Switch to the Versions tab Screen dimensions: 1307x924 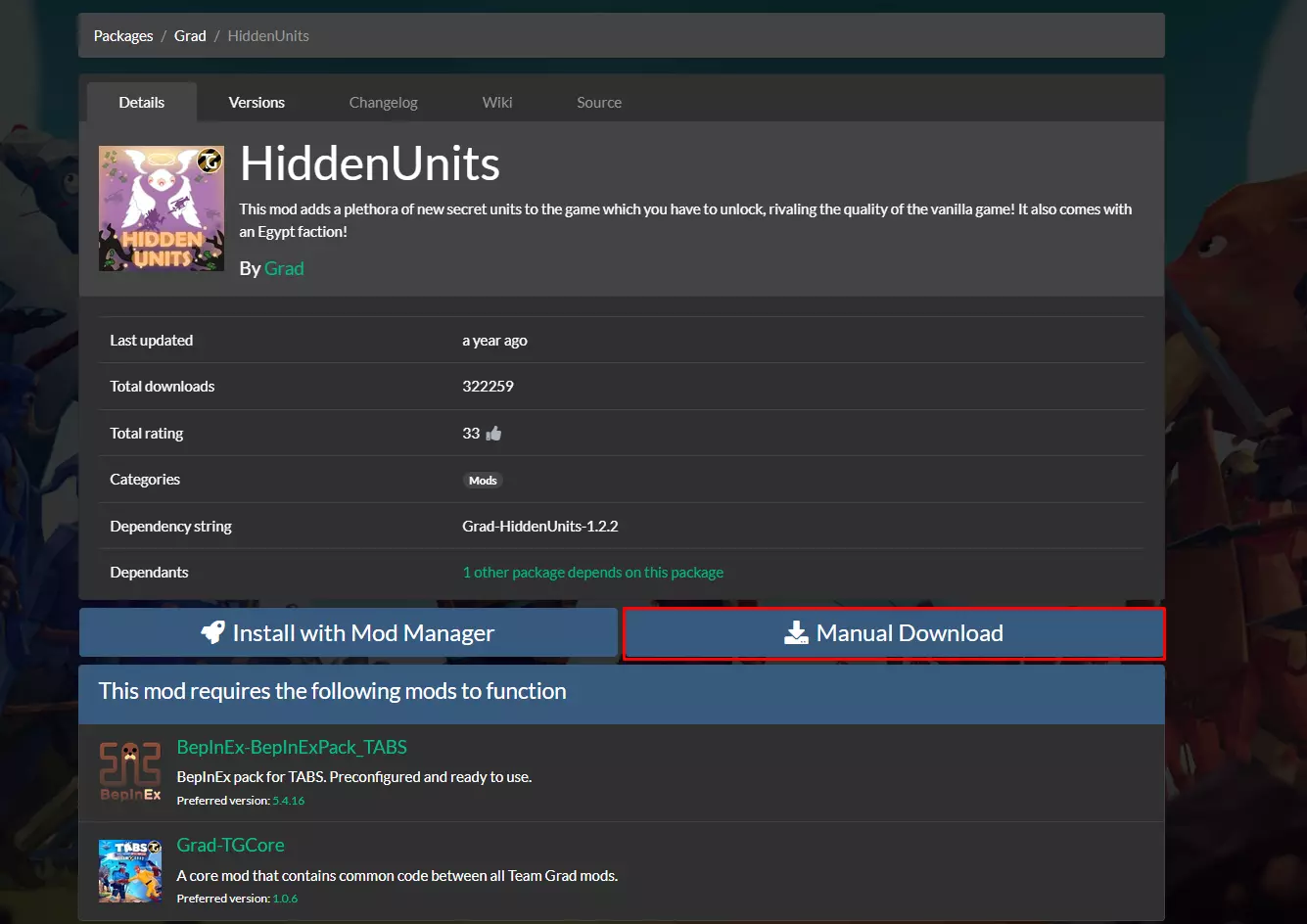[257, 102]
